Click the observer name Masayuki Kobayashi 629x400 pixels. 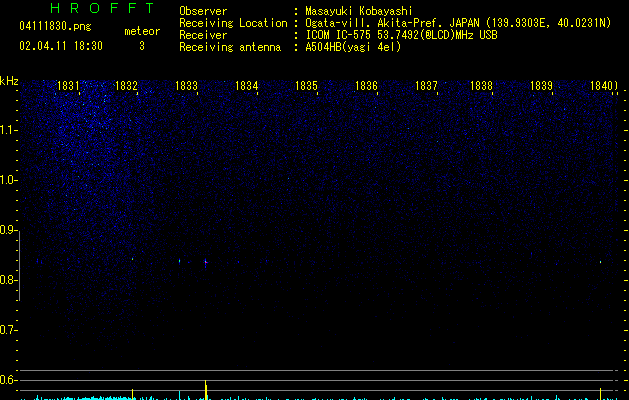click(359, 11)
